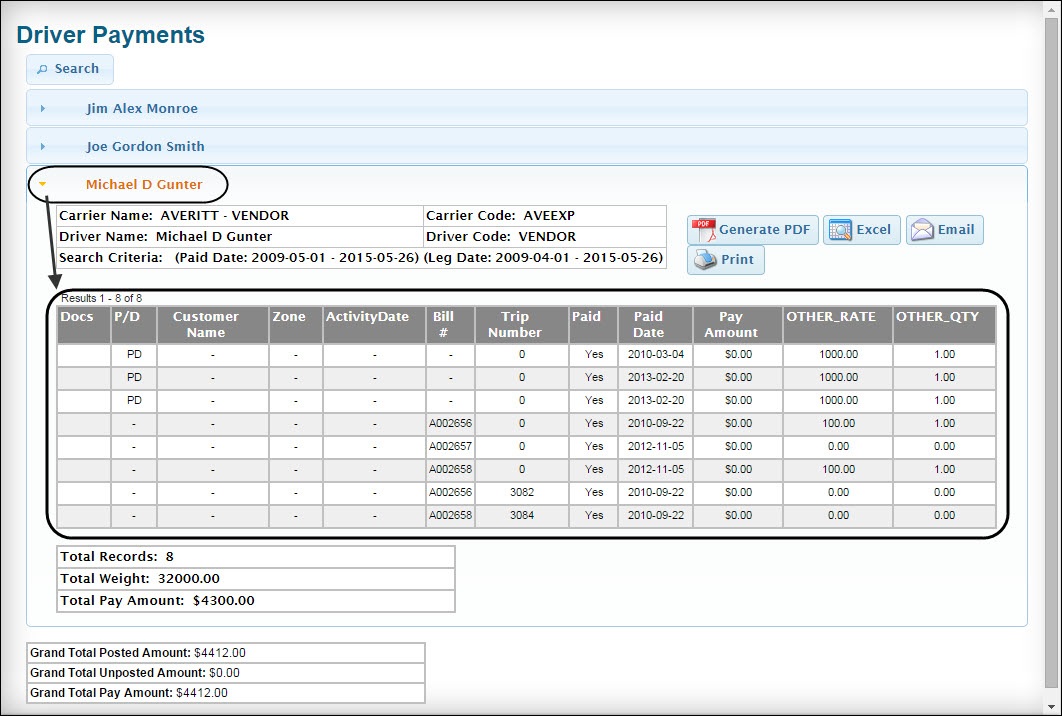
Task: Sort by the Paid Date column header
Action: (x=648, y=324)
